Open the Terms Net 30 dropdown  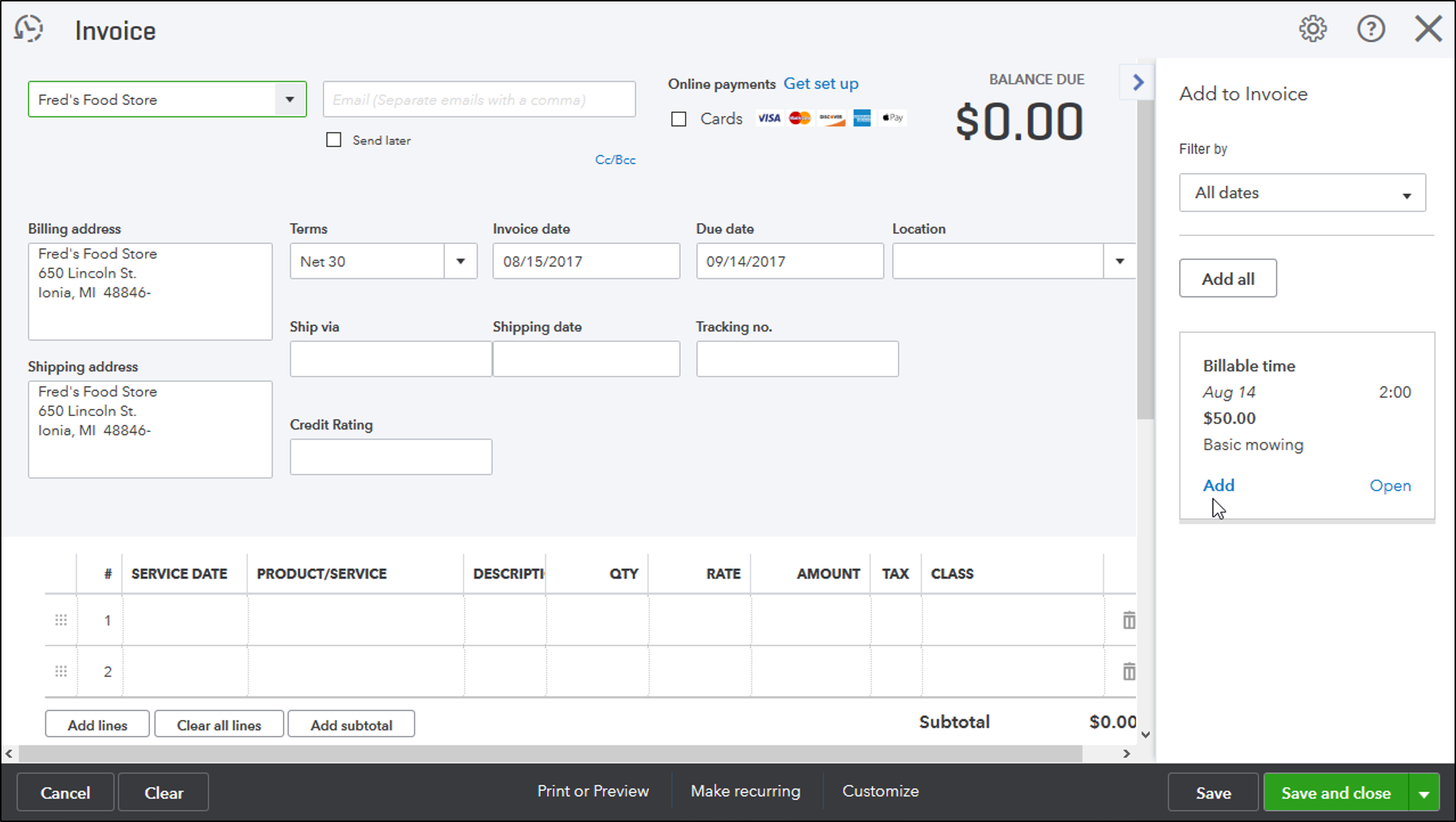click(459, 261)
